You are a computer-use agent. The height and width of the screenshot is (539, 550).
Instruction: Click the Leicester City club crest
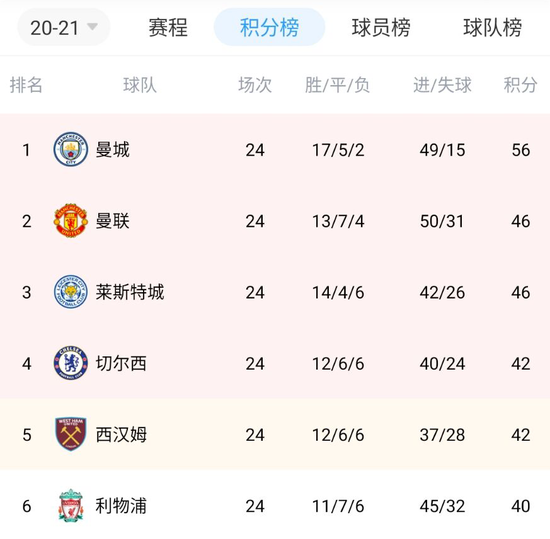click(71, 292)
